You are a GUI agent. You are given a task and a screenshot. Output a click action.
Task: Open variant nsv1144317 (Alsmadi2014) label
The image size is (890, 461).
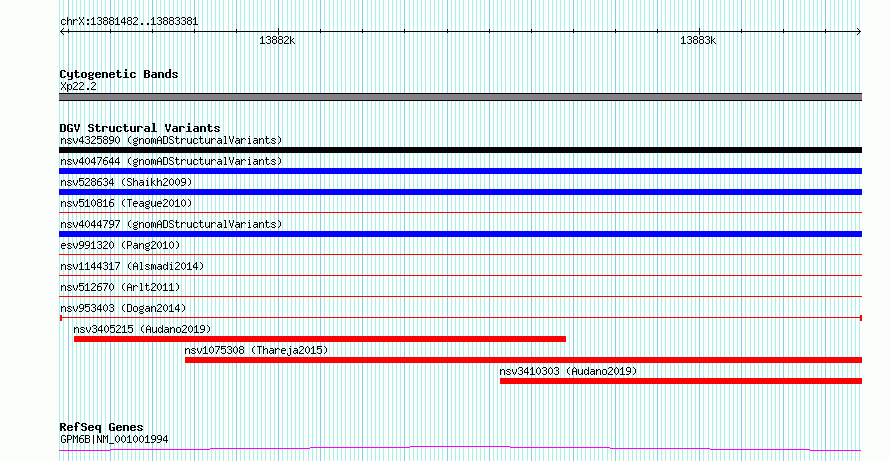click(x=132, y=266)
